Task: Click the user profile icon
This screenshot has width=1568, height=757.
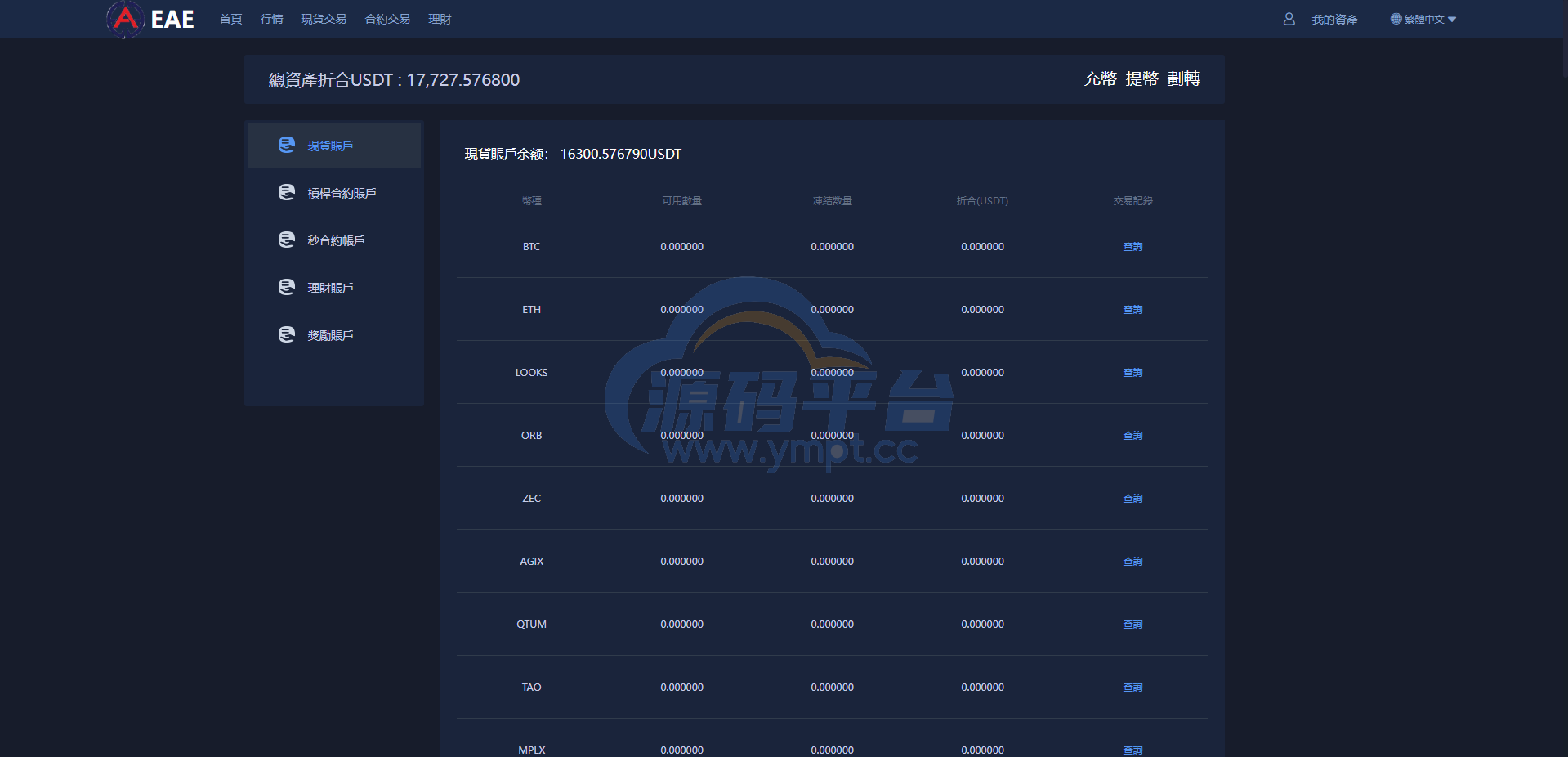Action: [1289, 19]
